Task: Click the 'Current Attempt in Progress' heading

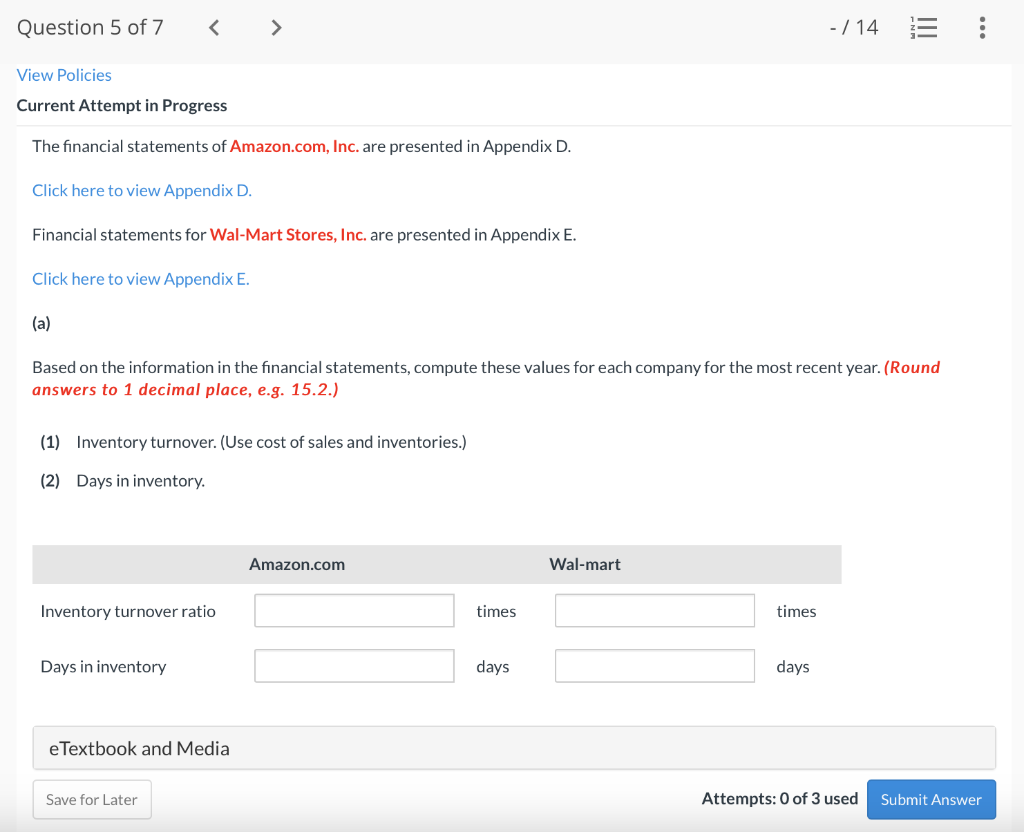Action: (x=121, y=105)
